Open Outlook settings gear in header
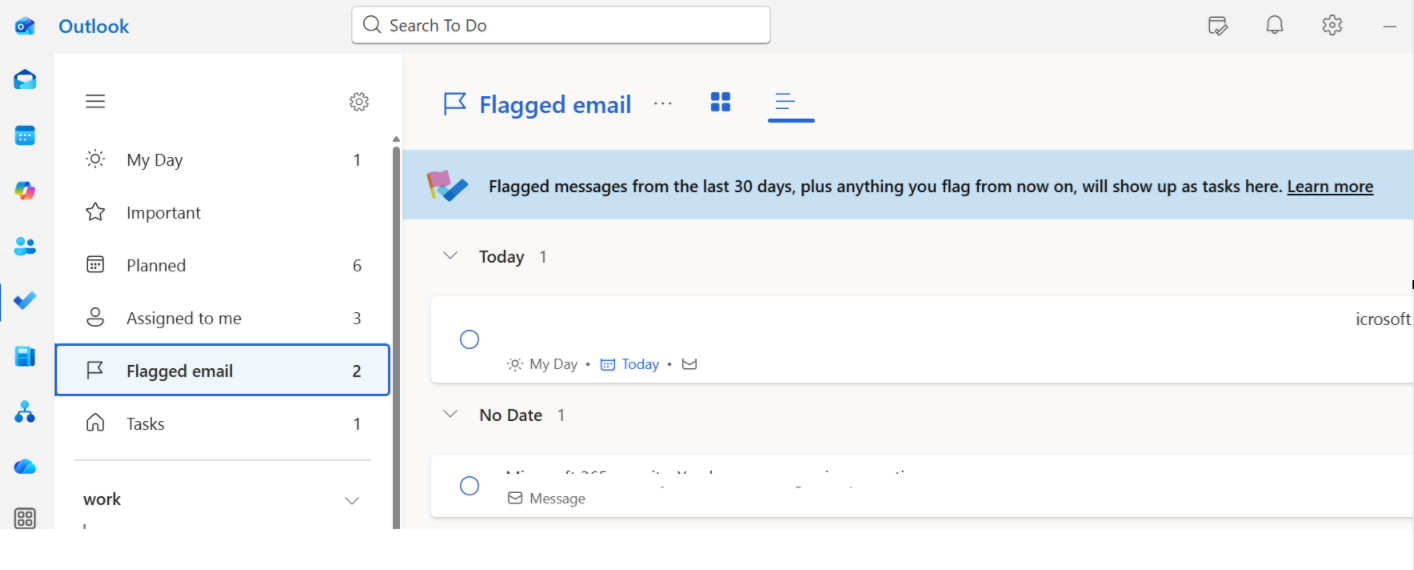This screenshot has width=1414, height=570. [1332, 26]
